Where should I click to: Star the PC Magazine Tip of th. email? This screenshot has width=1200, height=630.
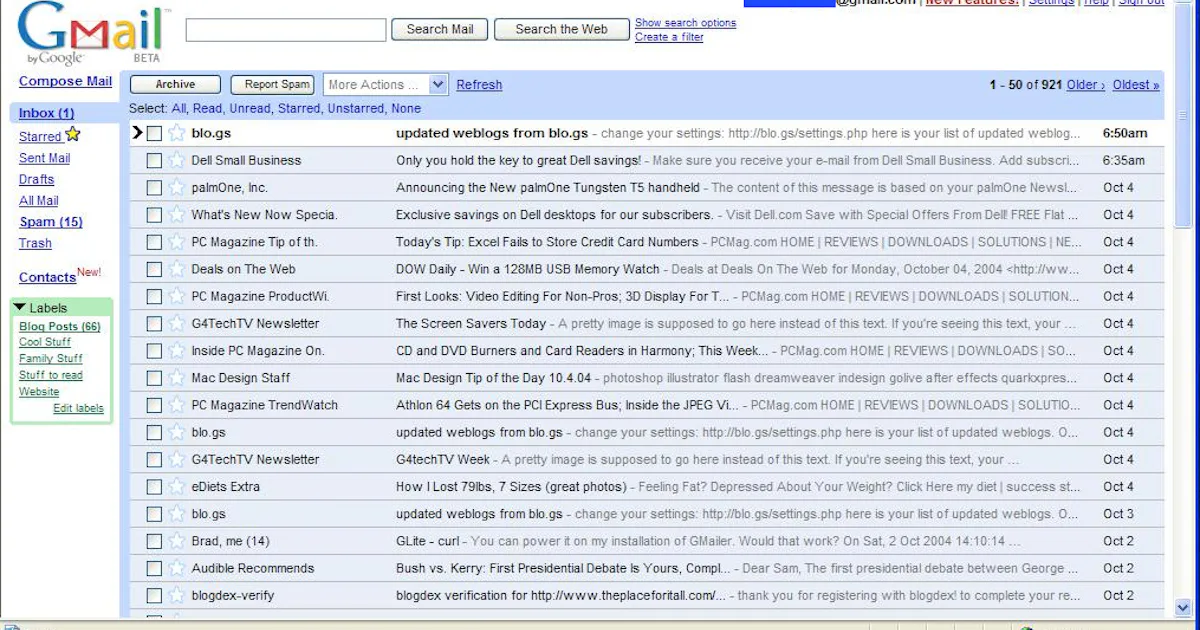point(177,241)
